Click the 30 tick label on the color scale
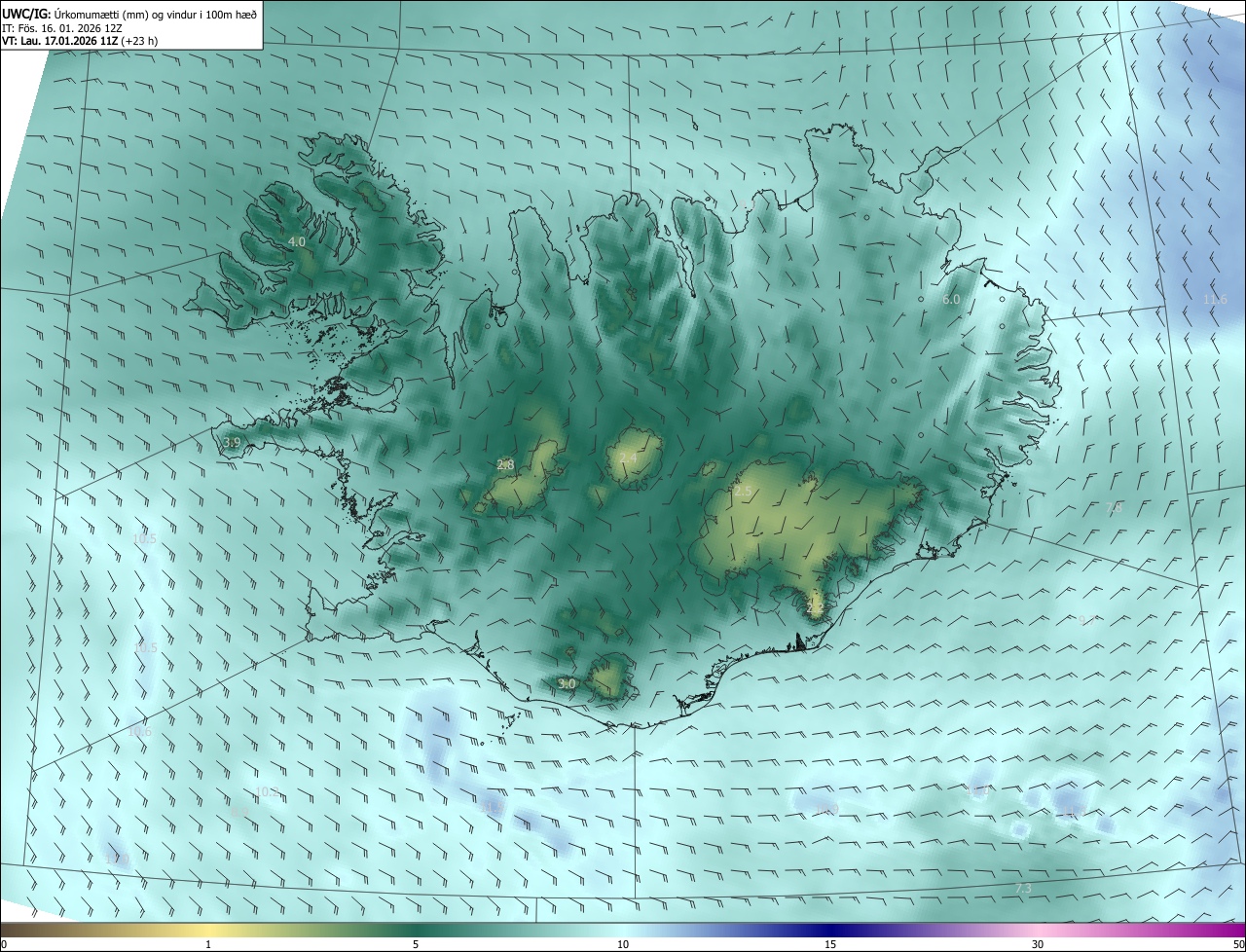 (1038, 944)
